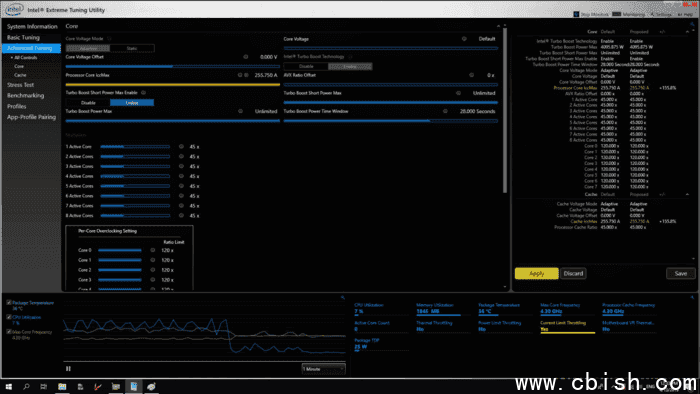
Task: Click the 4 Active Cores ratio slider
Action: pyautogui.click(x=135, y=176)
